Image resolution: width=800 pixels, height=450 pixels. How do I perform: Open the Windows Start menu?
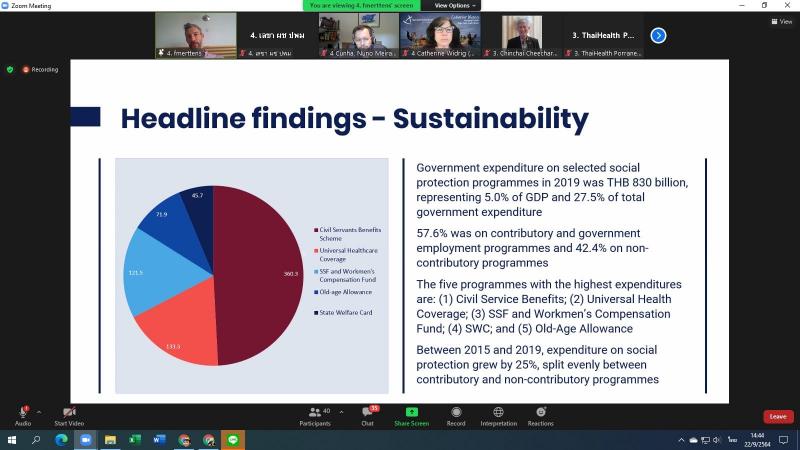tap(11, 440)
